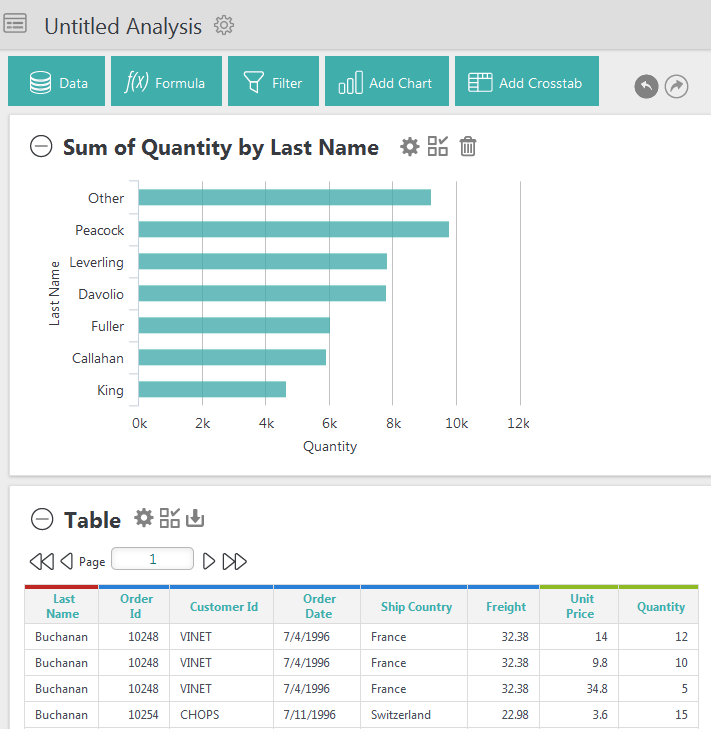Image resolution: width=711 pixels, height=753 pixels.
Task: Click the Filter button
Action: coord(274,81)
